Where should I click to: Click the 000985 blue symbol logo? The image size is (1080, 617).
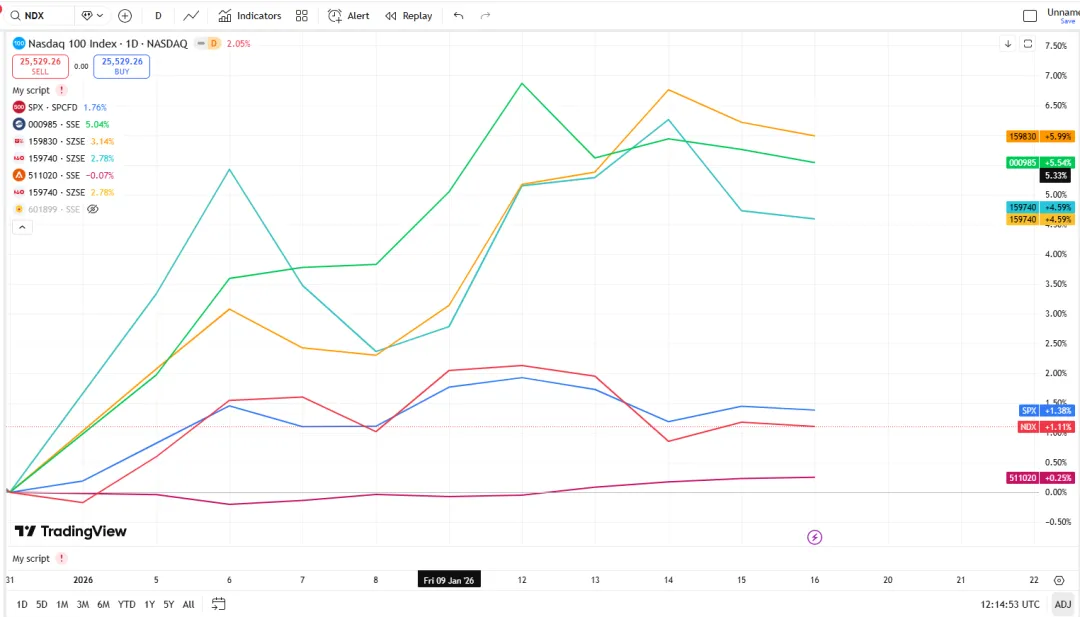pos(19,125)
